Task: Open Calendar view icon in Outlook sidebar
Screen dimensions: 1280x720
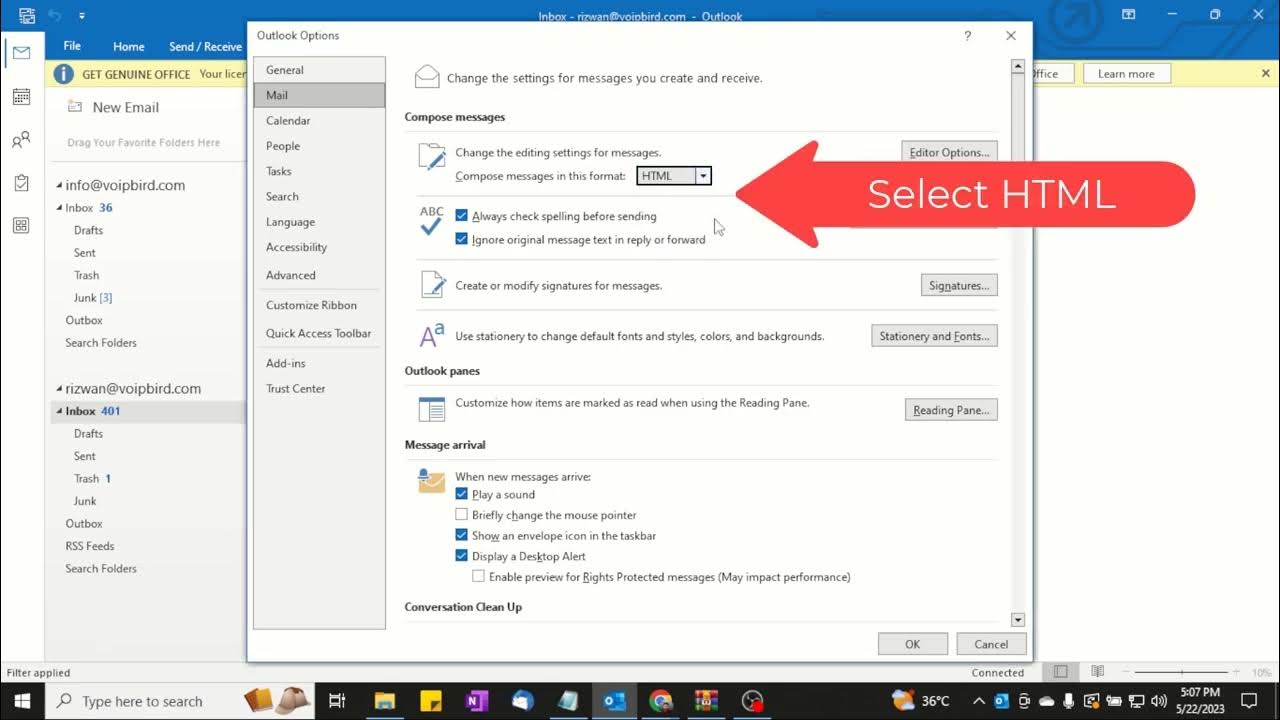Action: pyautogui.click(x=21, y=96)
